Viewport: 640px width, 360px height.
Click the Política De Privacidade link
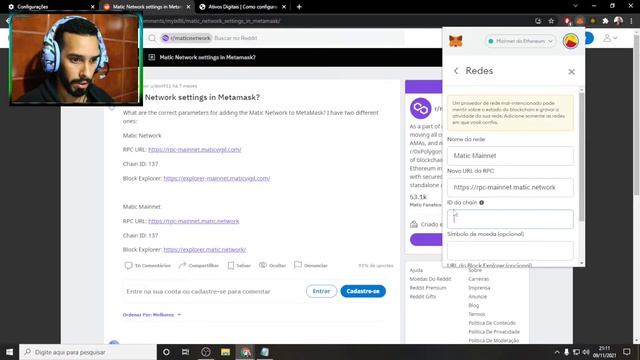coord(494,332)
